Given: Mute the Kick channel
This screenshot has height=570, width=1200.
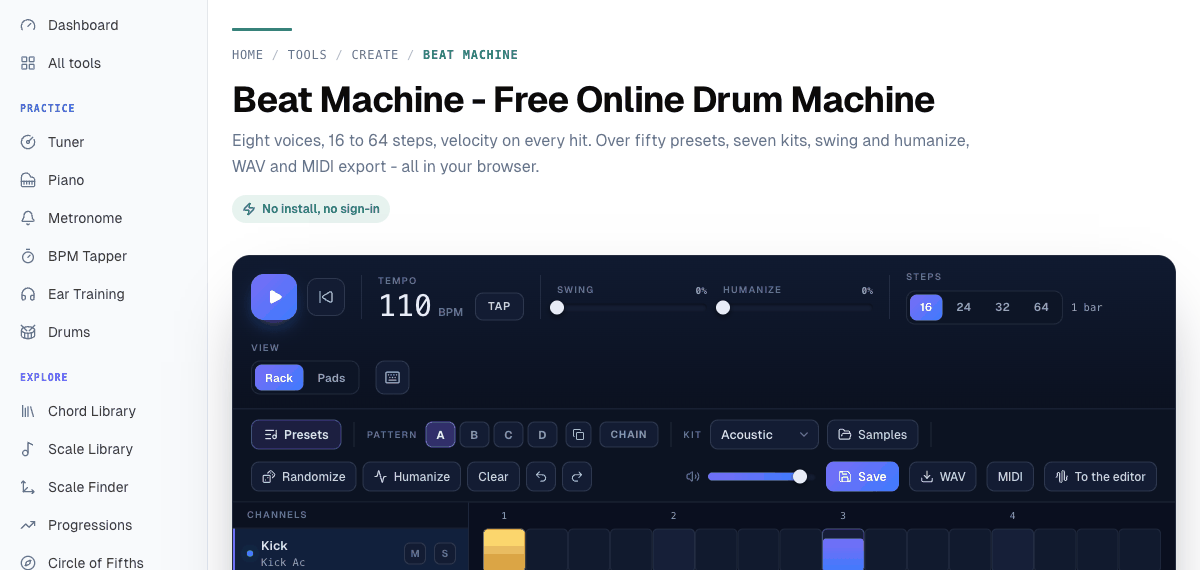Looking at the screenshot, I should point(414,553).
